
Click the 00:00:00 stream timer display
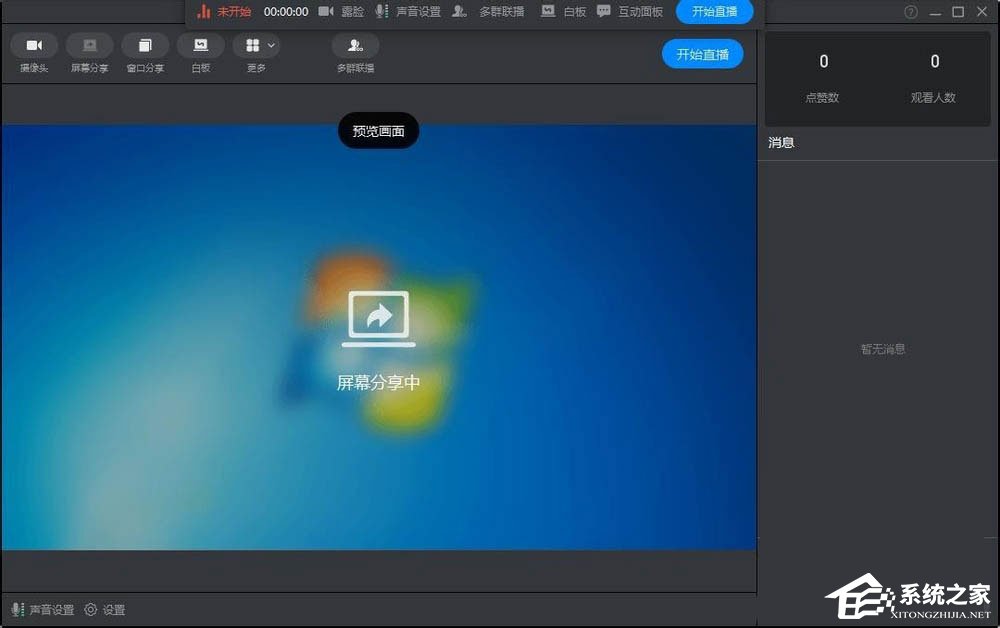[285, 12]
